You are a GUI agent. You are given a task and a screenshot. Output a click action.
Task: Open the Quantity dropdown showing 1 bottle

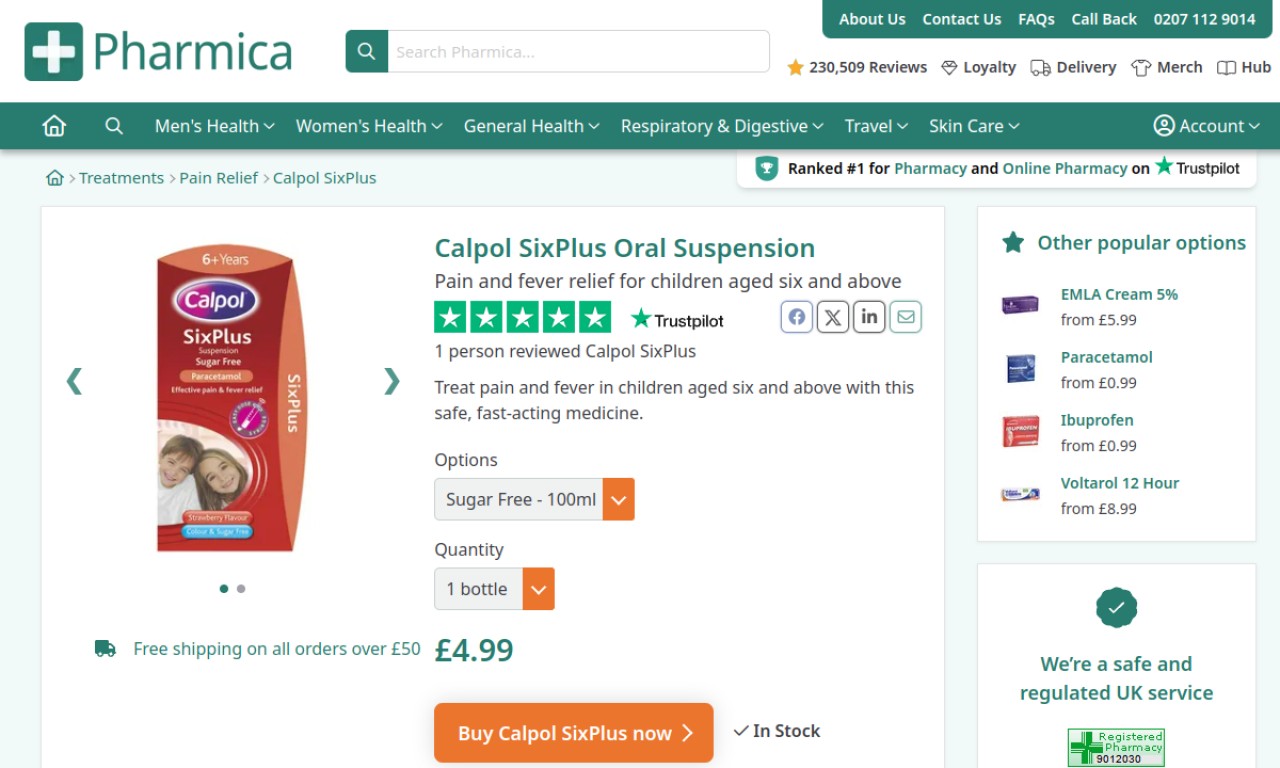(x=494, y=589)
